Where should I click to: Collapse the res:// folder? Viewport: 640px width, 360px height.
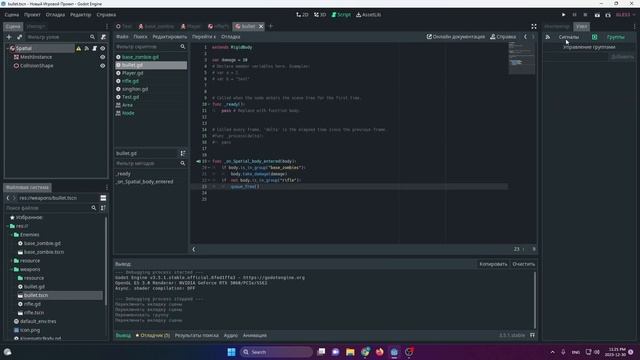click(x=8, y=226)
